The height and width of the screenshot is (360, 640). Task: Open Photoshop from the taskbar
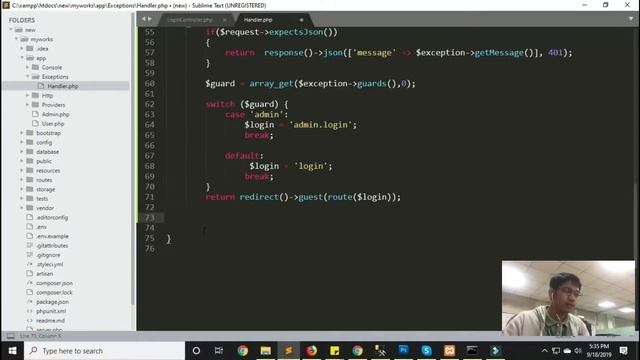coord(403,351)
